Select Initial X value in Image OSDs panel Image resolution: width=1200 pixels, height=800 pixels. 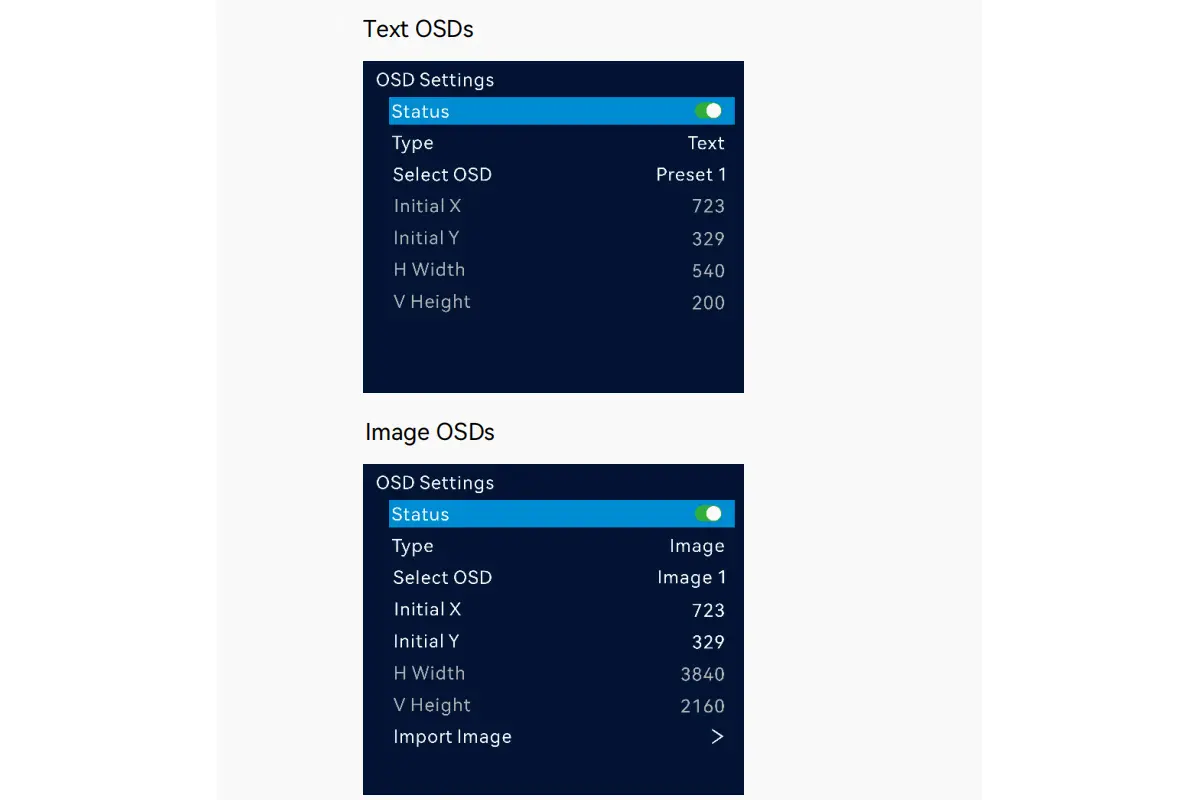coord(708,610)
